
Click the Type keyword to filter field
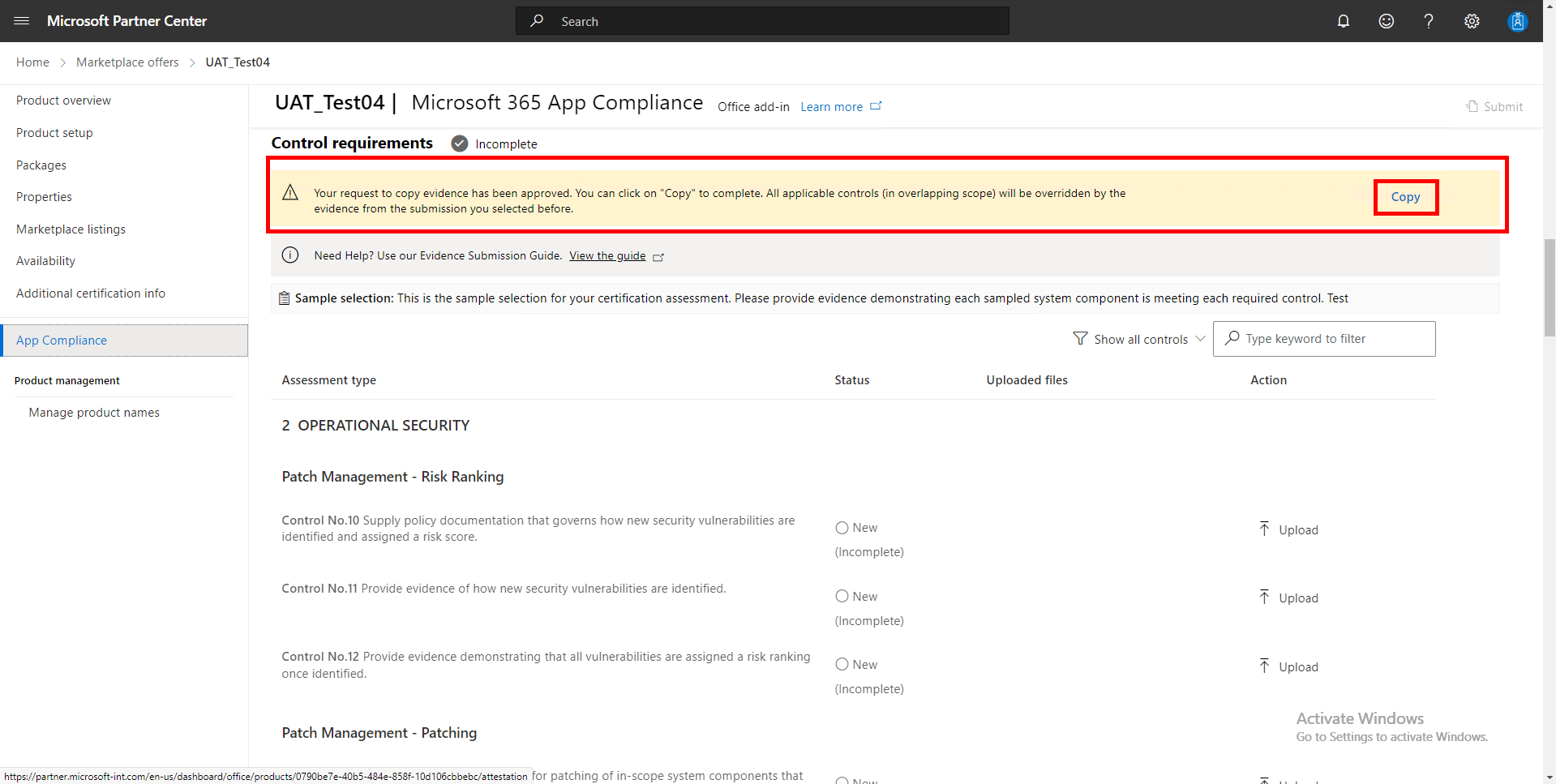[1324, 339]
